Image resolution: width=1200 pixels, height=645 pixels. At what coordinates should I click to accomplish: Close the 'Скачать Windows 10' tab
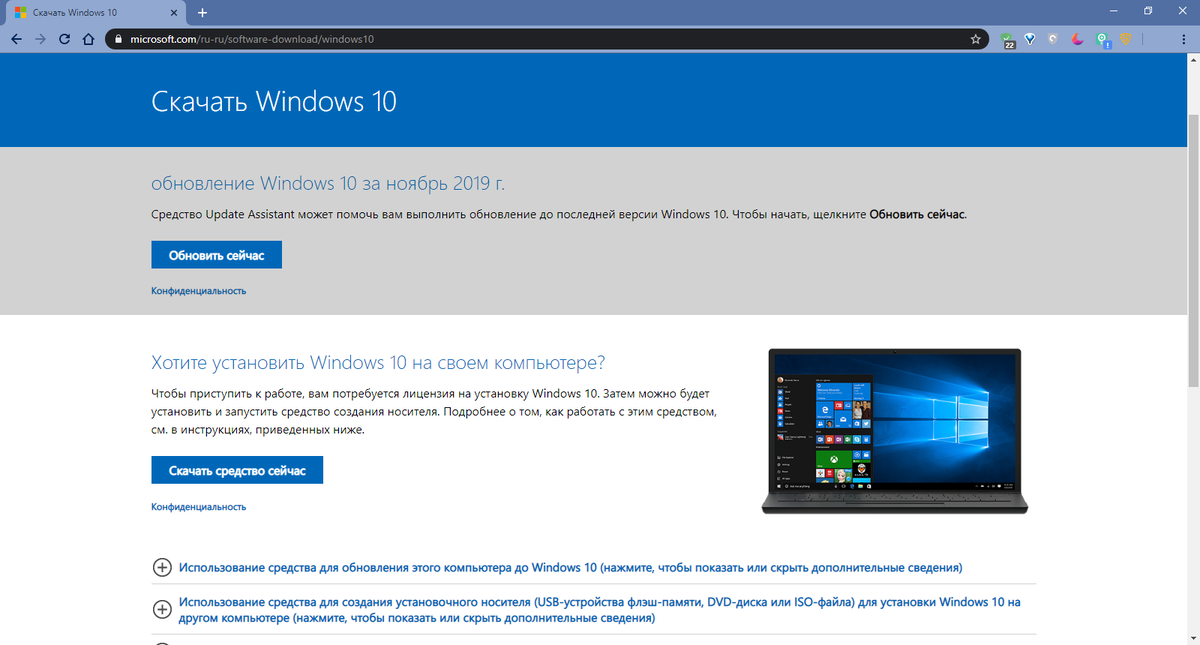[174, 12]
